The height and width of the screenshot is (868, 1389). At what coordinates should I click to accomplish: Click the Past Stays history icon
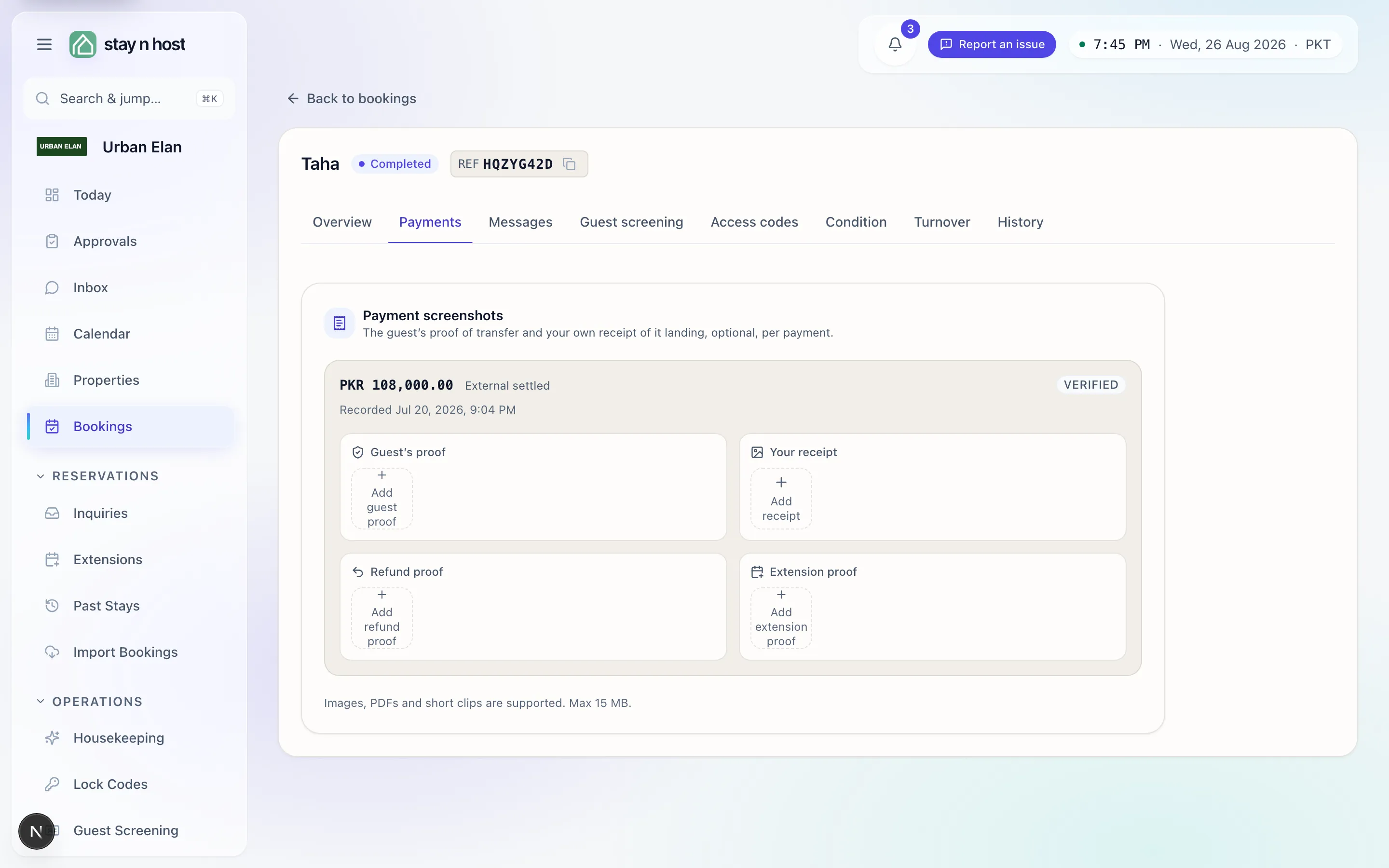click(52, 606)
